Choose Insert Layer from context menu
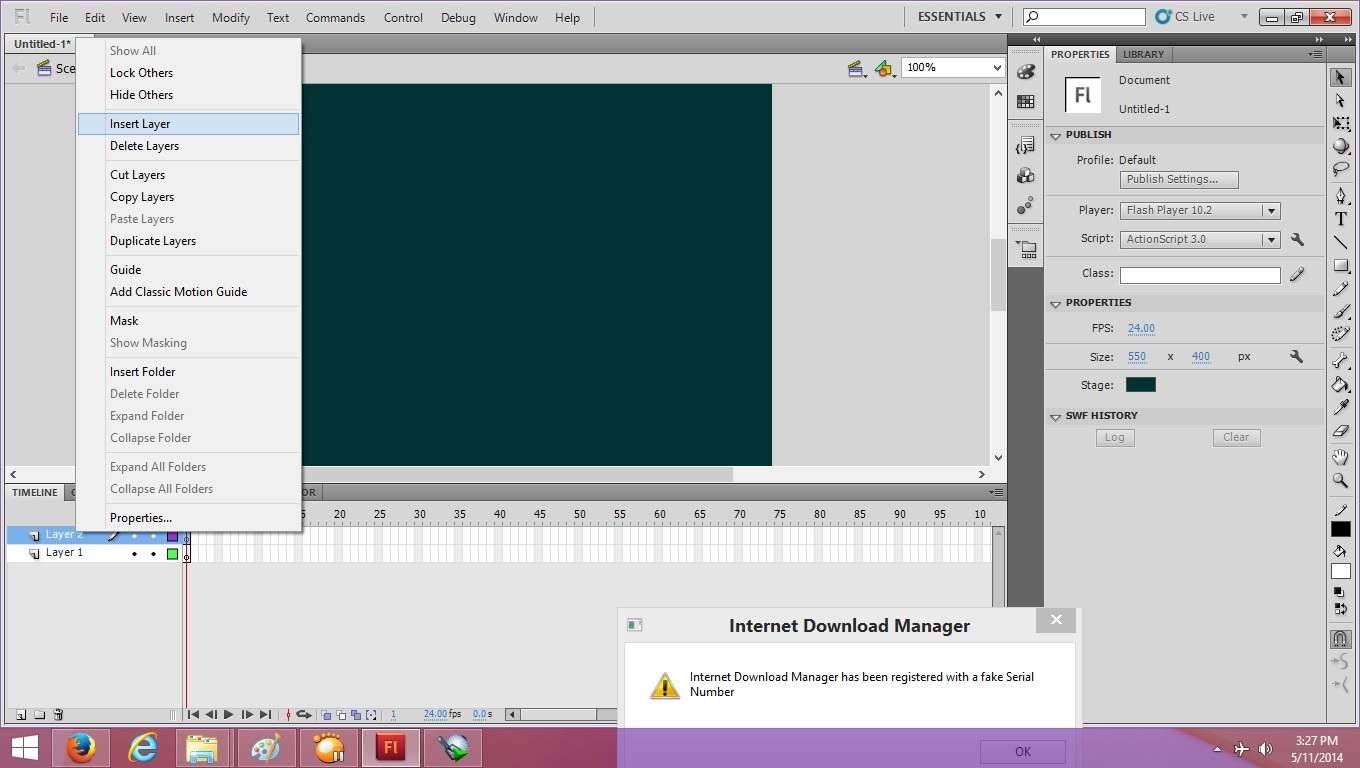Viewport: 1360px width, 768px height. click(188, 124)
